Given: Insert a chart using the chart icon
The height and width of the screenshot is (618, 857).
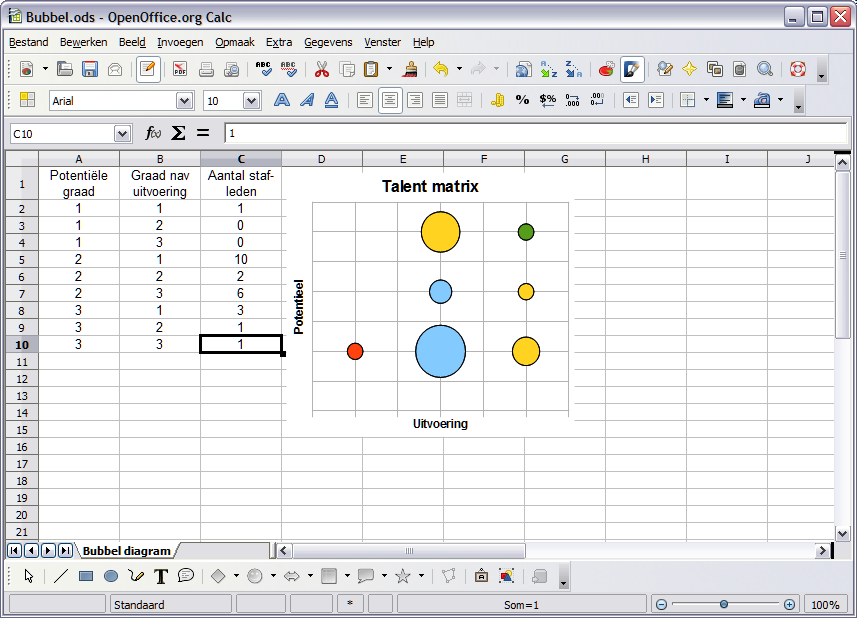Looking at the screenshot, I should click(x=606, y=69).
